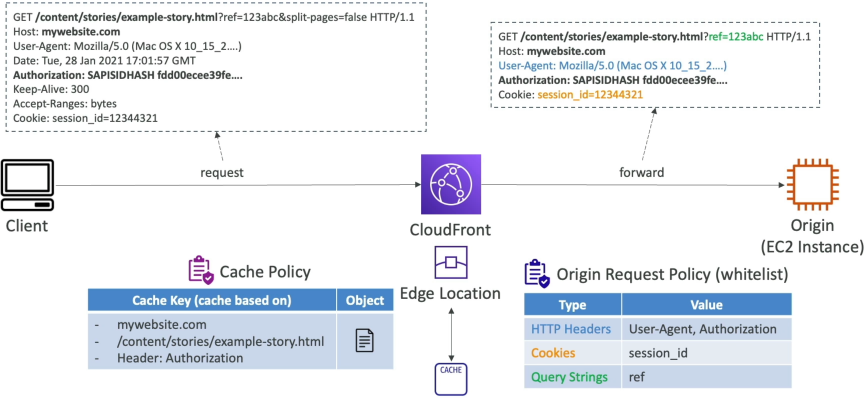Click 'Date: Tue, 28 Jan 2021 17:01:57 GMT'
This screenshot has height=398, width=865.
pyautogui.click(x=104, y=60)
